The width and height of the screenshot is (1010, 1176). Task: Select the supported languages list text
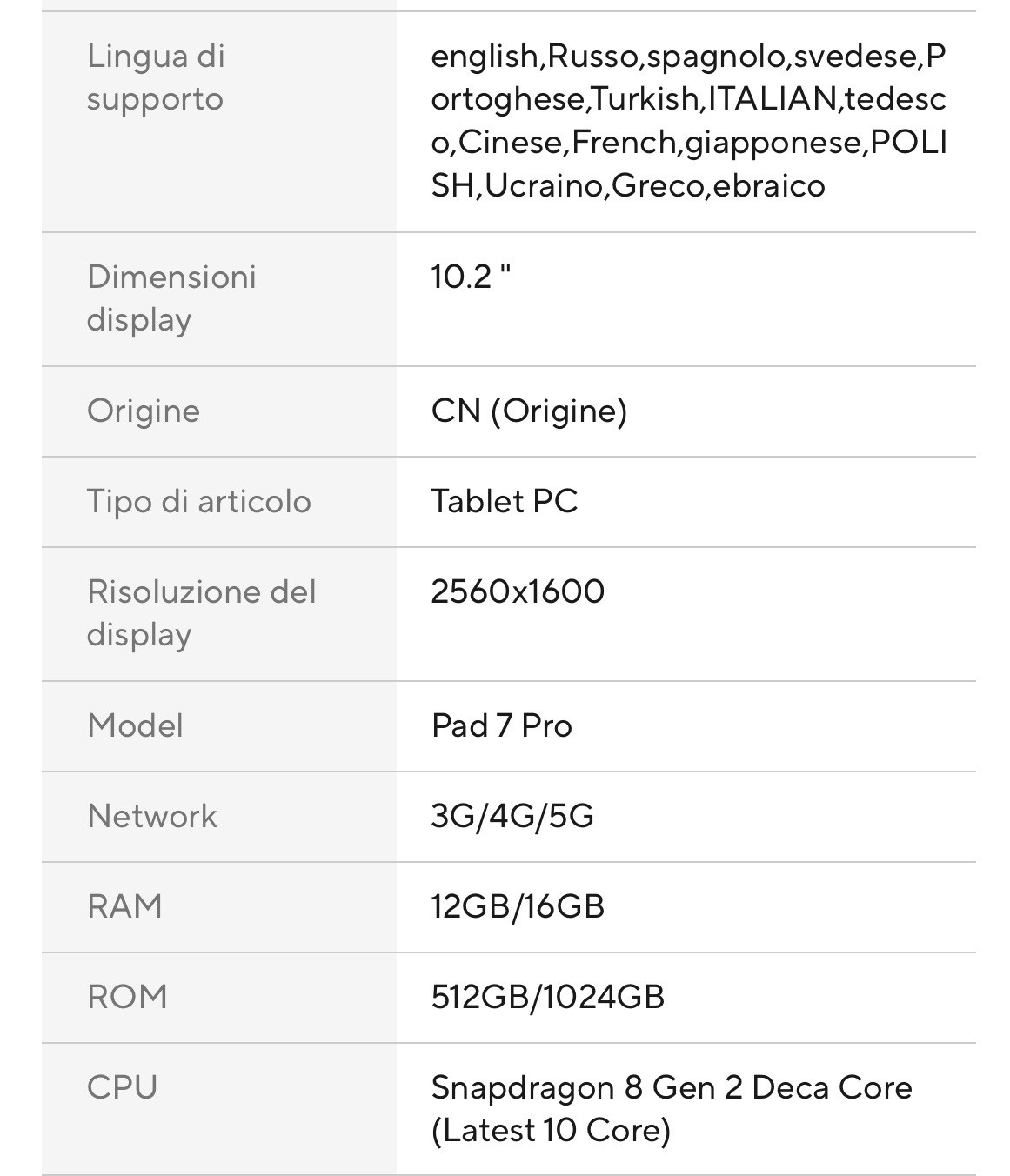point(688,121)
